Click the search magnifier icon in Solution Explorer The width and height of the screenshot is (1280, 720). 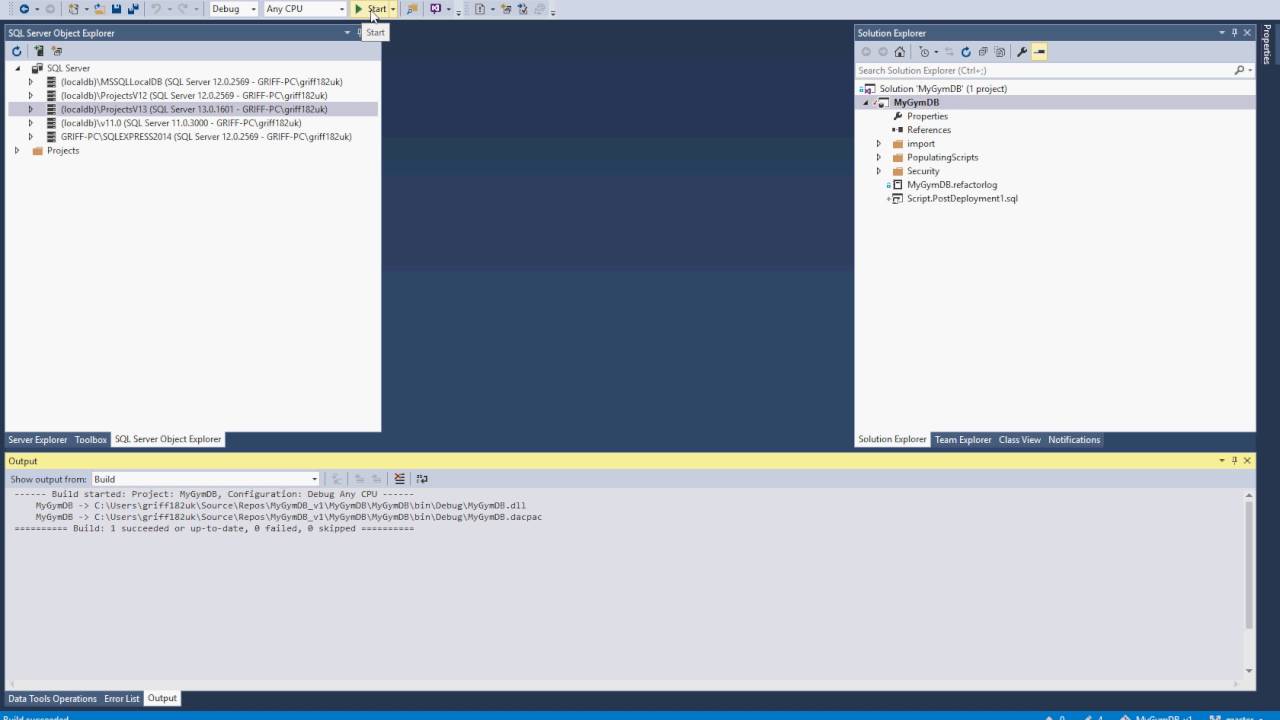click(1240, 70)
